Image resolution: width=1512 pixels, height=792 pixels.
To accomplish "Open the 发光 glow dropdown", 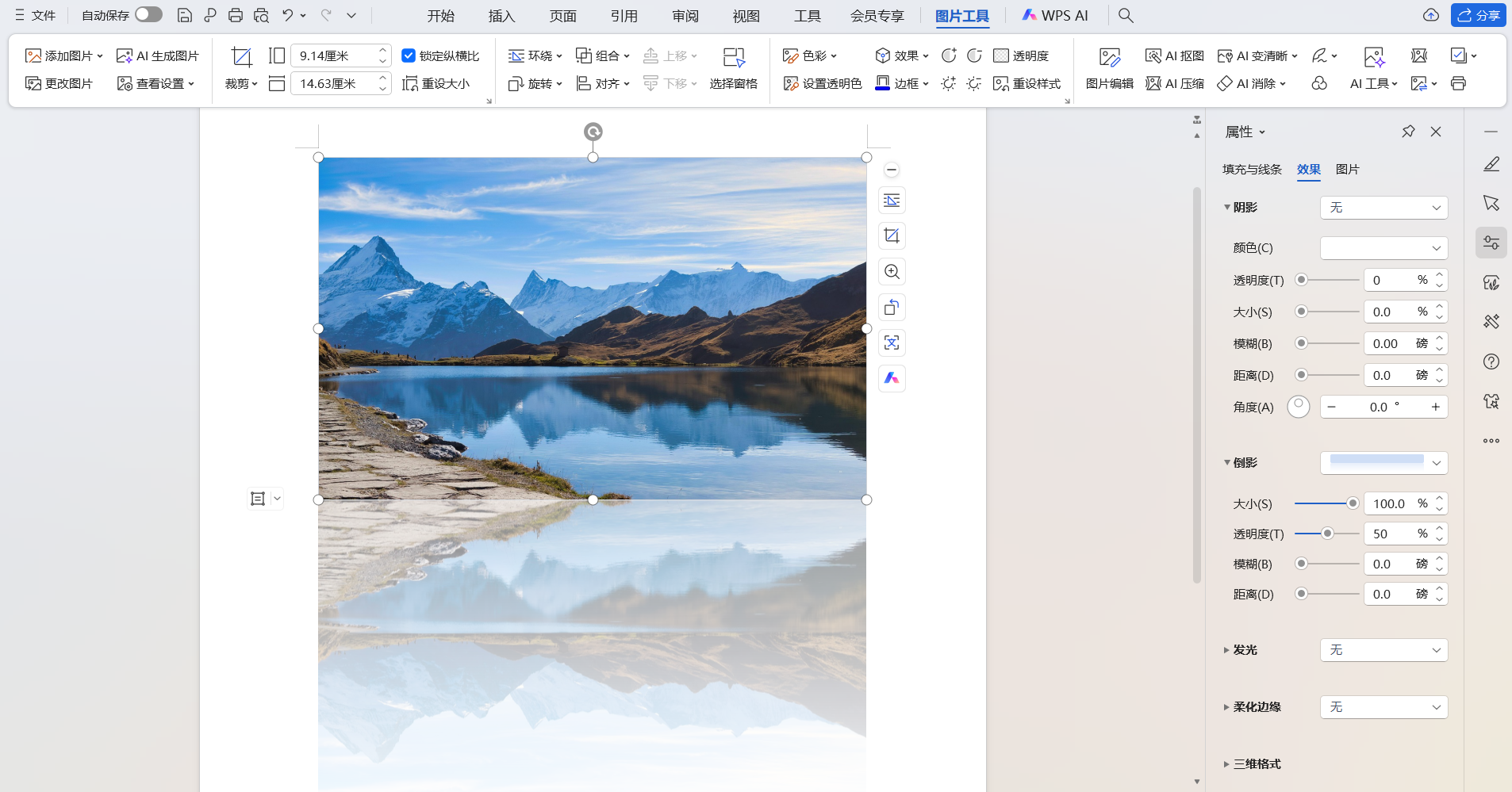I will (1383, 650).
